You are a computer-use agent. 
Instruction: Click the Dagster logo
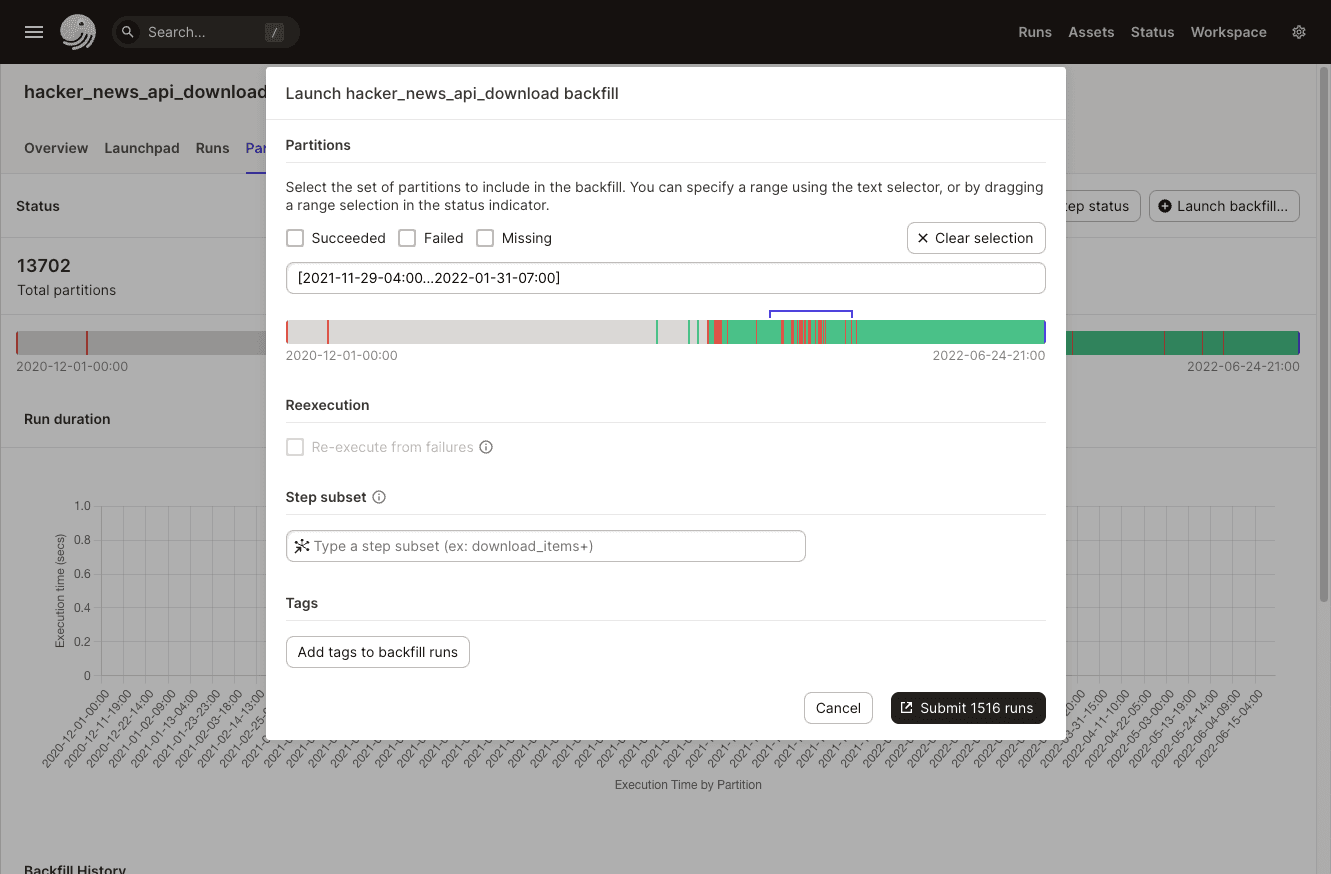coord(78,31)
